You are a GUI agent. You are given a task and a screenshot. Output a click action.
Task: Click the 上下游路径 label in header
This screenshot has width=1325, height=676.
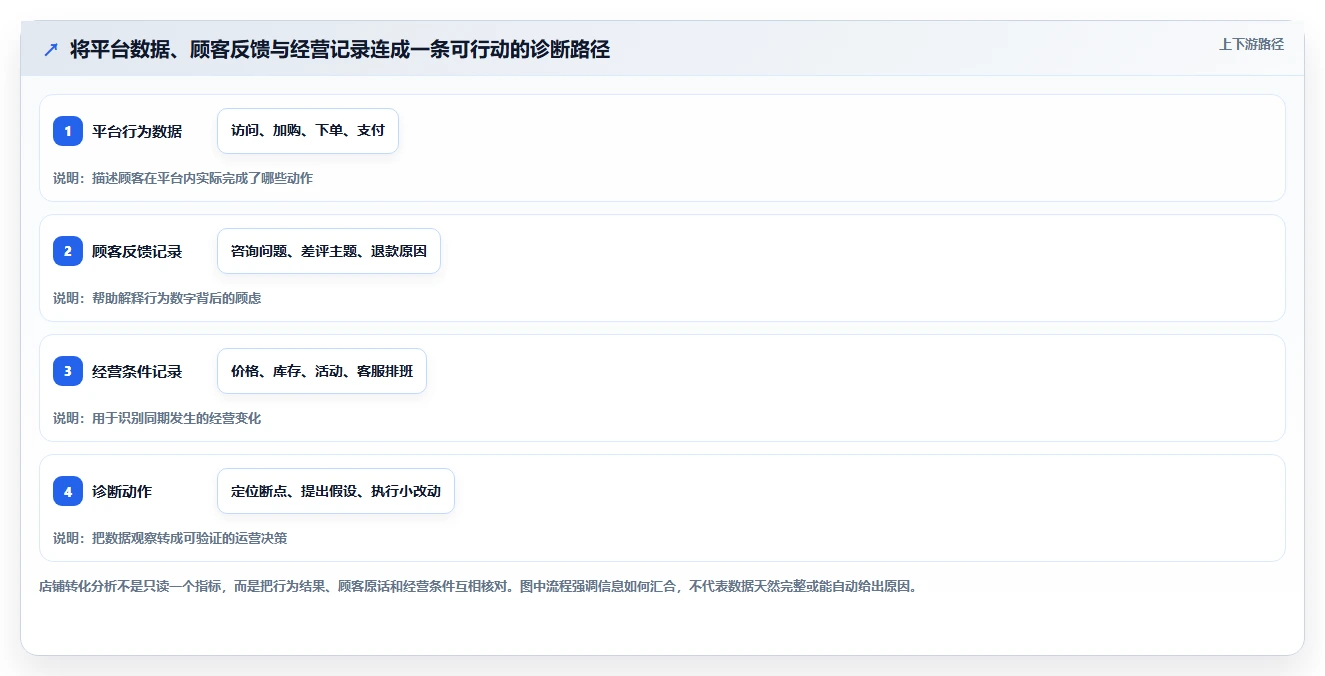[x=1251, y=44]
